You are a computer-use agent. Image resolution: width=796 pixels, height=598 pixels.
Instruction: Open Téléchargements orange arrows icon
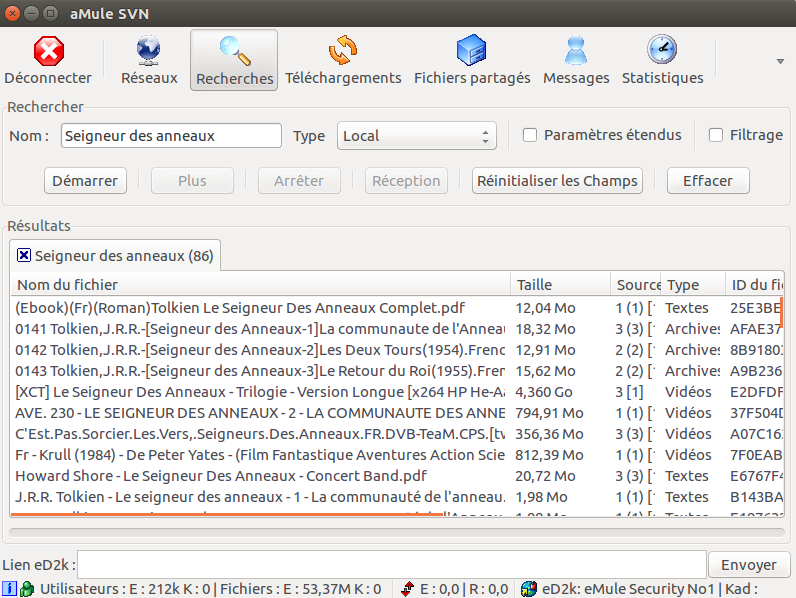pos(343,50)
